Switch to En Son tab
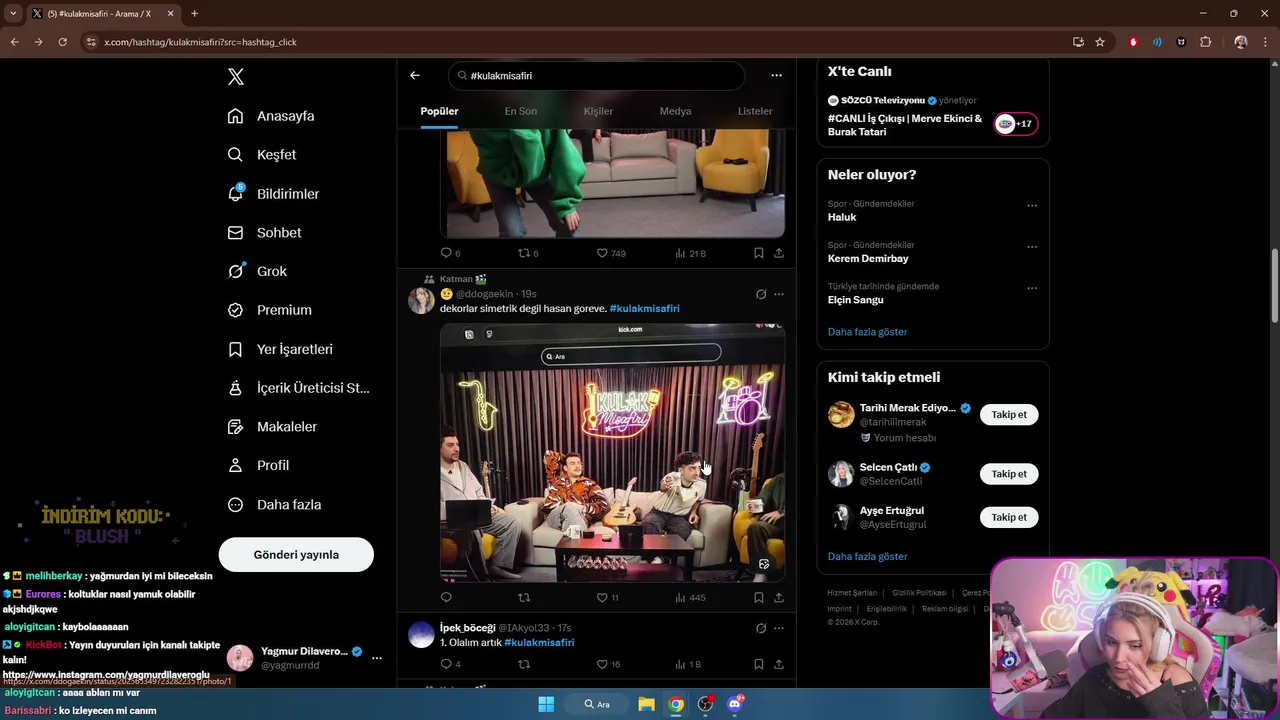The width and height of the screenshot is (1280, 720). pyautogui.click(x=521, y=111)
